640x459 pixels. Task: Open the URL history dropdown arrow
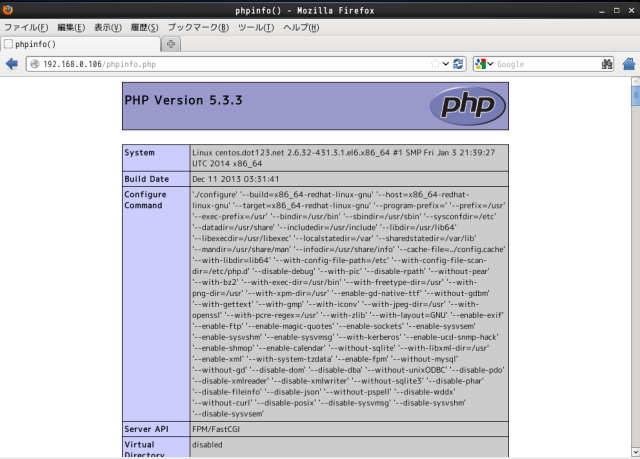[x=446, y=64]
